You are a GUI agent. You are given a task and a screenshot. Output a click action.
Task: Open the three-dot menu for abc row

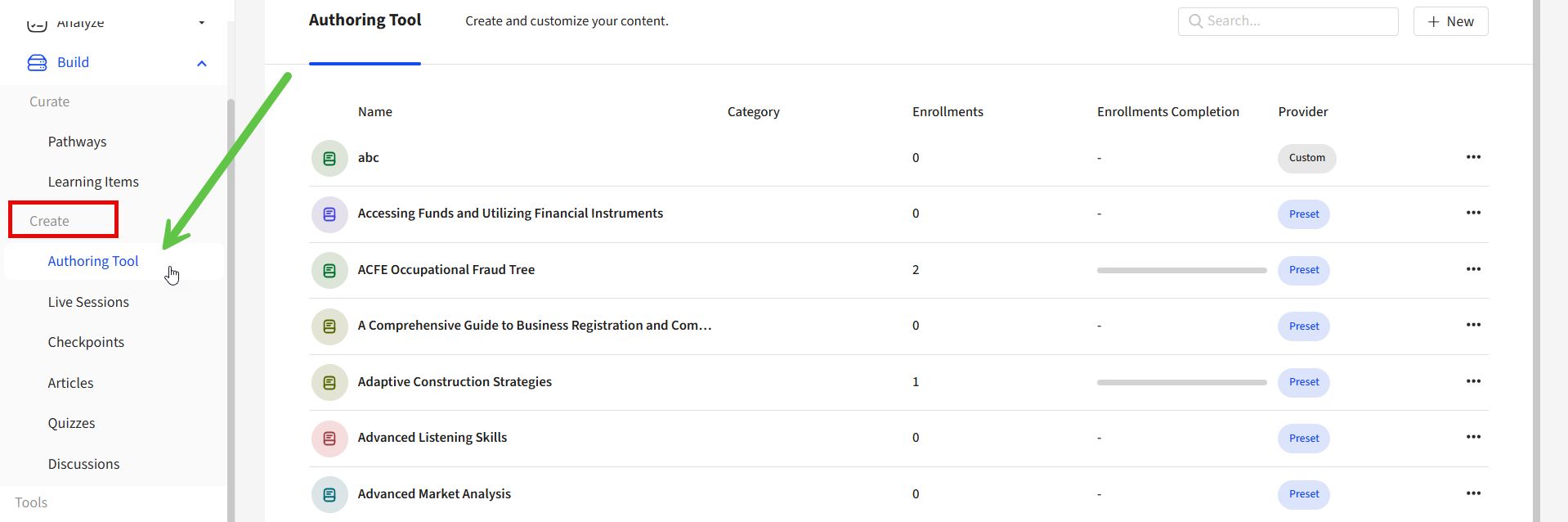click(1473, 157)
